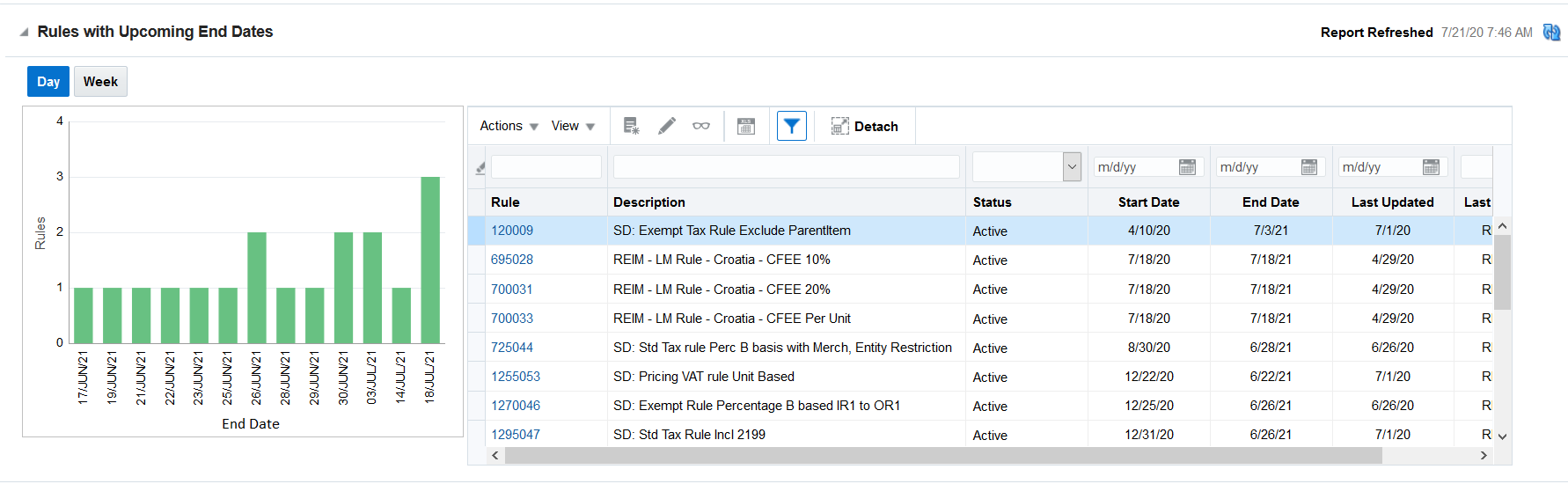Image resolution: width=1568 pixels, height=484 pixels.
Task: Select the 'SD: Pricing VAT rule Unit Based' description
Action: [704, 377]
